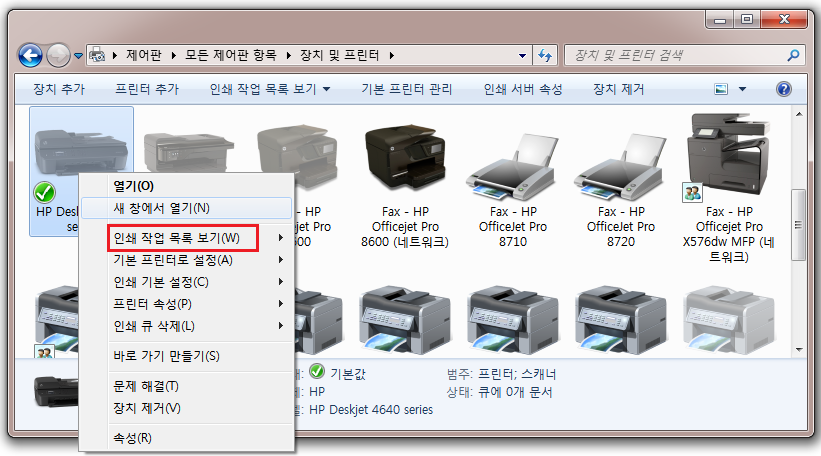Image resolution: width=821 pixels, height=456 pixels.
Task: Choose 장치 제거(V) in context menu
Action: click(186, 408)
